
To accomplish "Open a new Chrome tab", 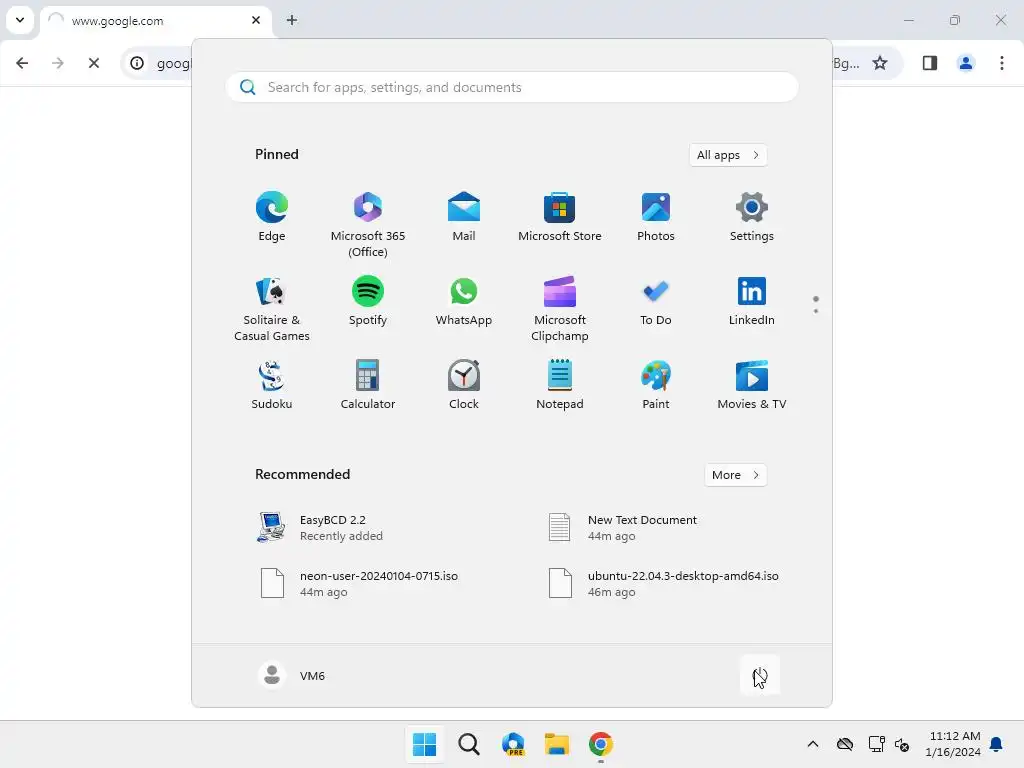I will [x=292, y=20].
